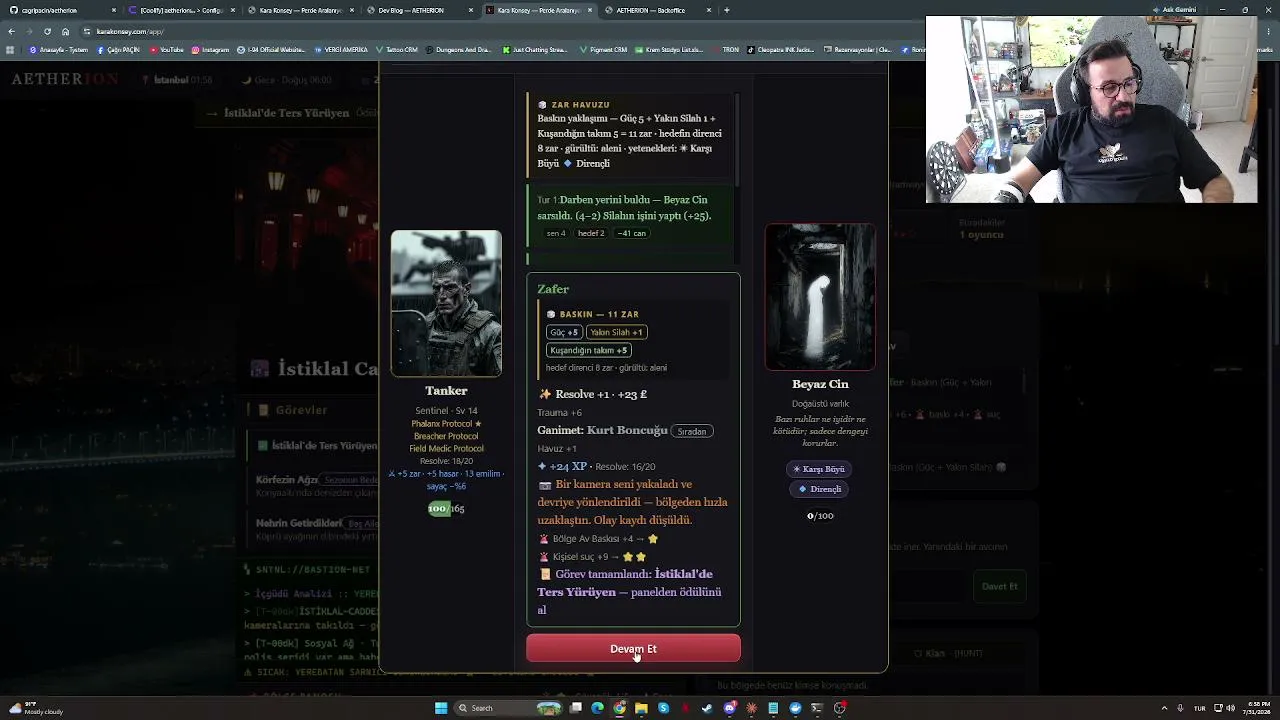This screenshot has height=720, width=1280.
Task: Click the Güç +5 dice chip
Action: tap(564, 332)
